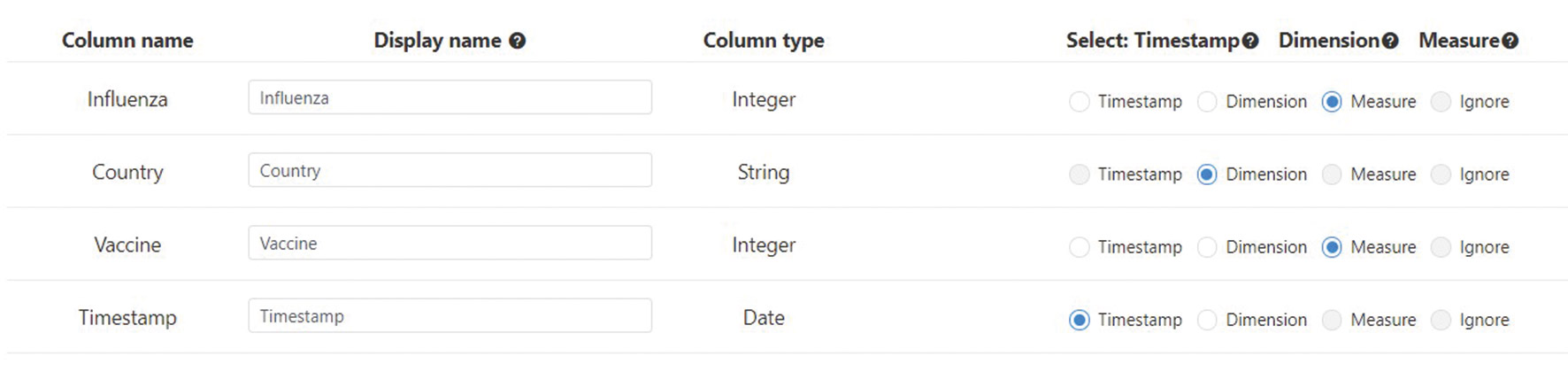Set Timestamp column to Ignore

pos(1441,320)
